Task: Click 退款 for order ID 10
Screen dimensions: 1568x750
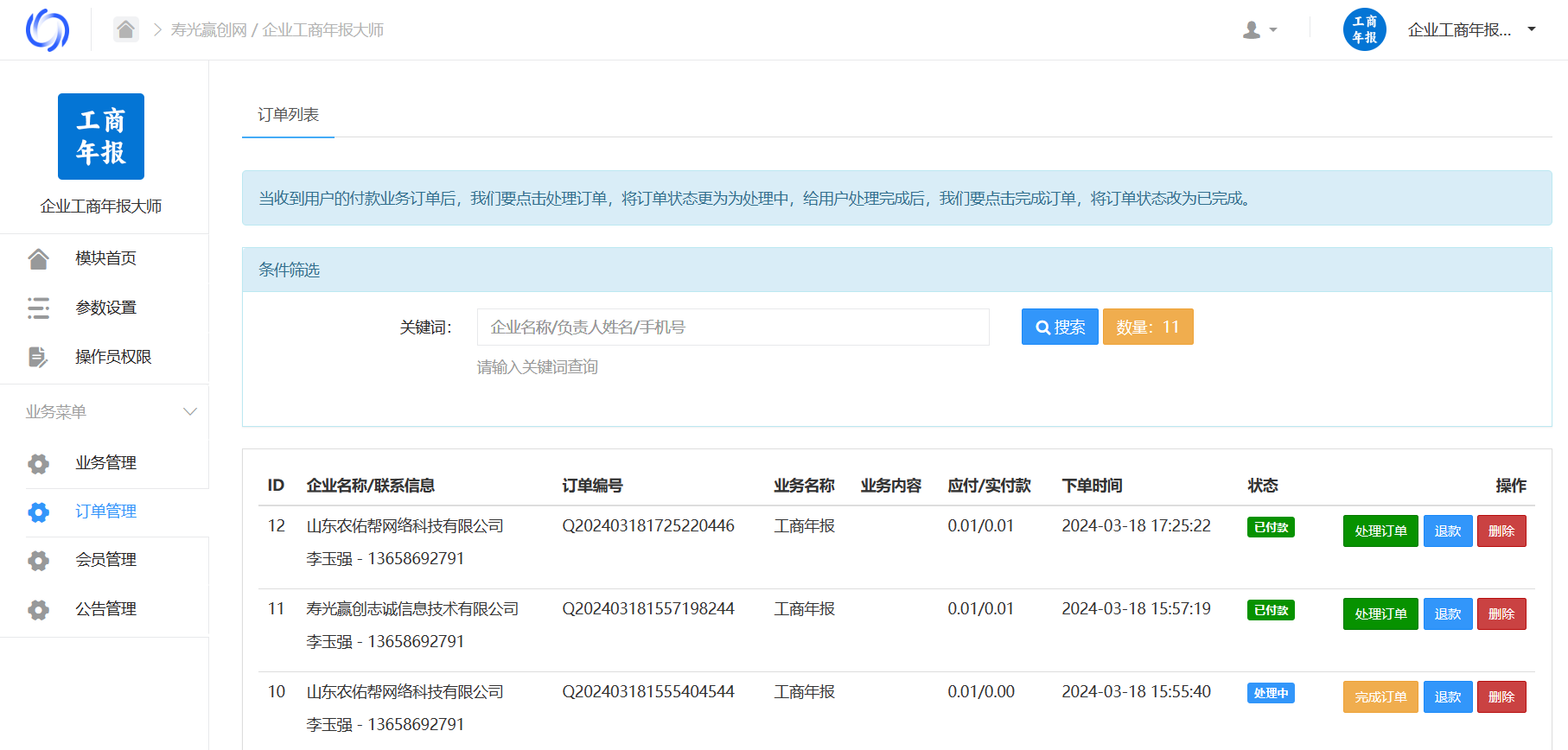Action: (1448, 696)
